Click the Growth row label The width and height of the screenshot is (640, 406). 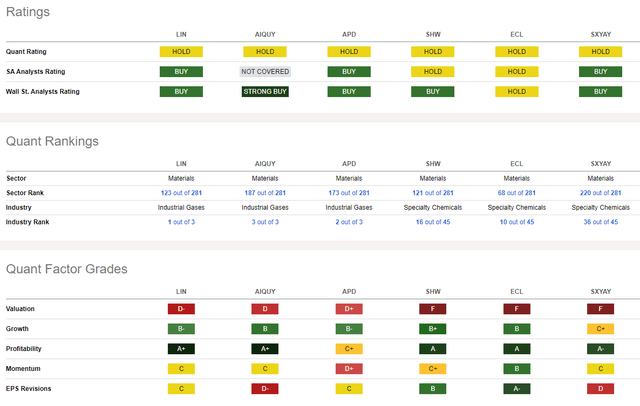[17, 329]
